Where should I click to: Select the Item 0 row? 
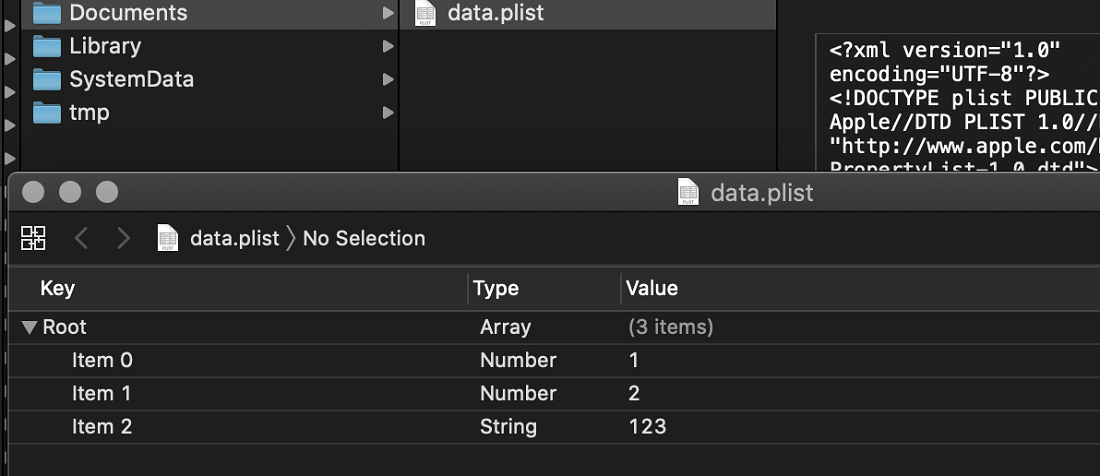tap(554, 360)
